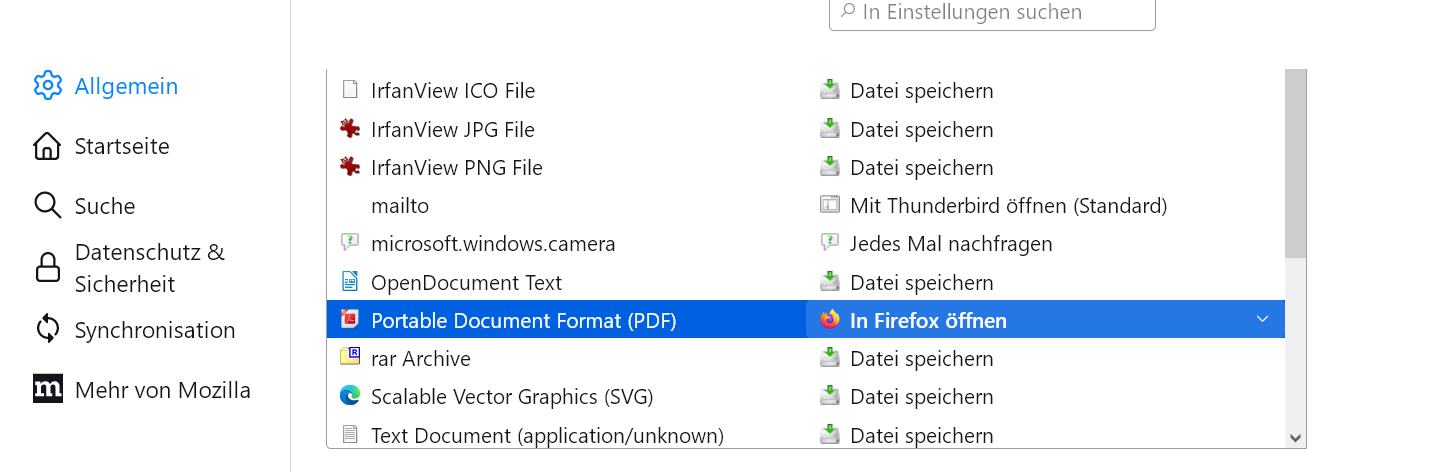Click the Startseite house icon
Screen dimensions: 1441x472
point(47,146)
